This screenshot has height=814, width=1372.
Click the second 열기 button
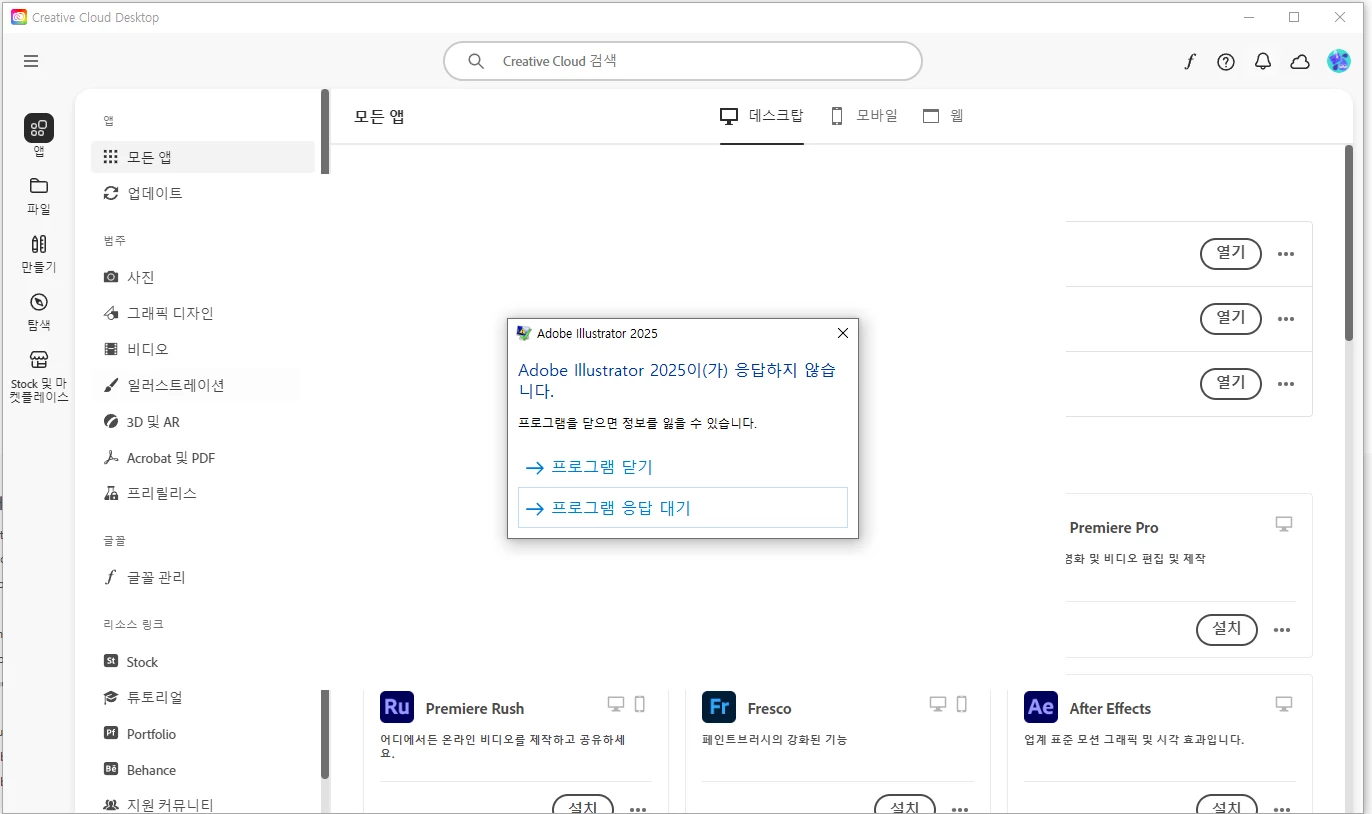[1231, 318]
